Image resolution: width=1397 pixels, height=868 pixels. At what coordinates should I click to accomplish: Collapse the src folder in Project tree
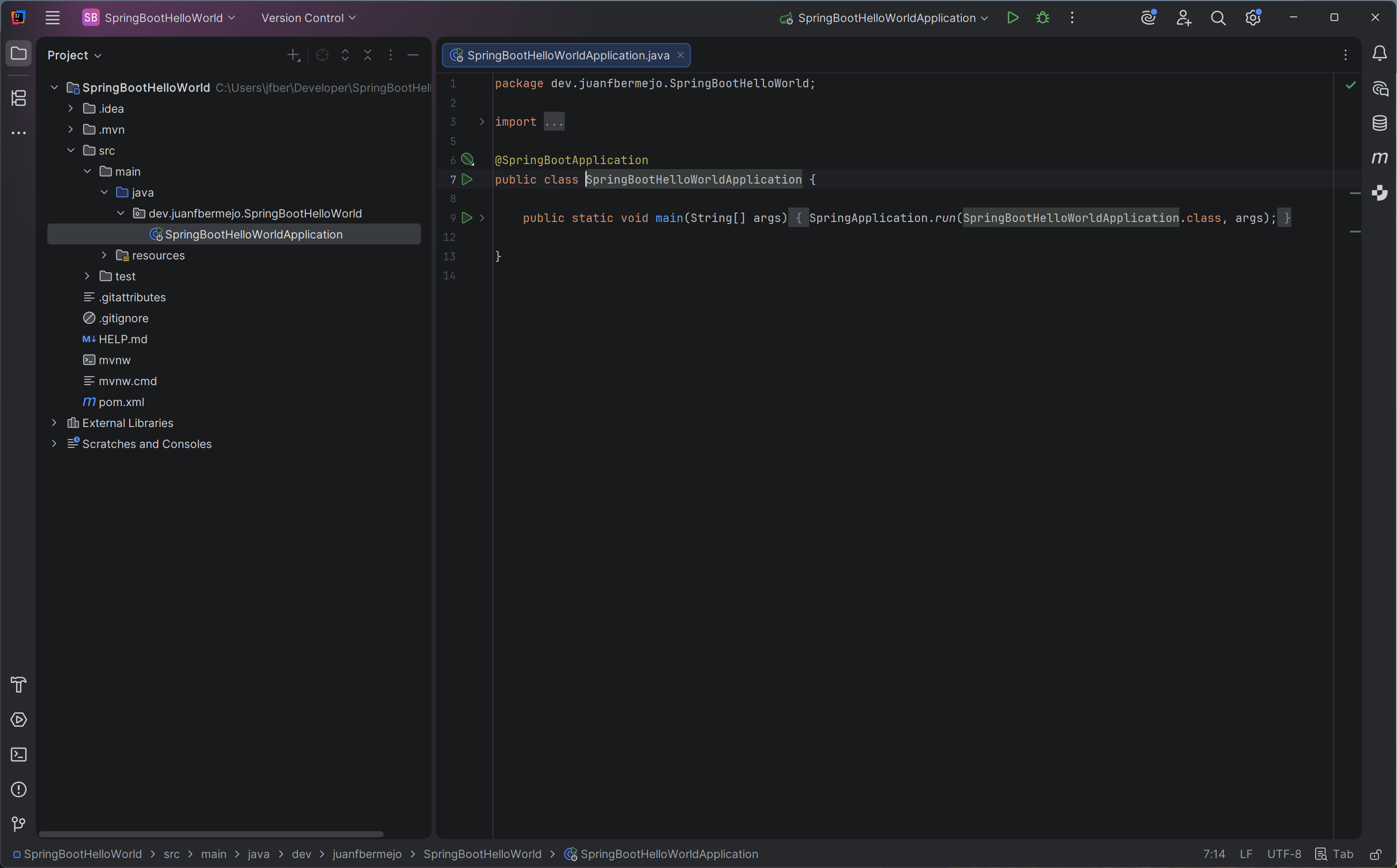pyautogui.click(x=71, y=150)
